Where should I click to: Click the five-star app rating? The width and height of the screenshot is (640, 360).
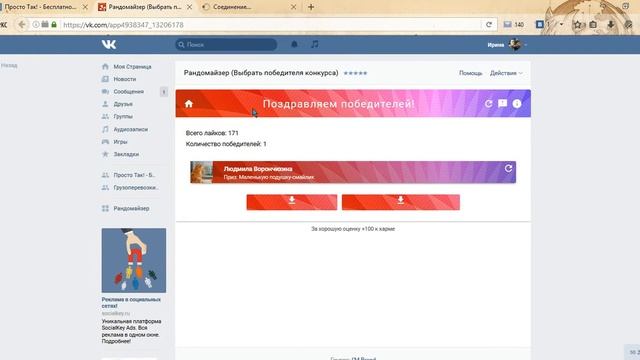click(x=355, y=73)
